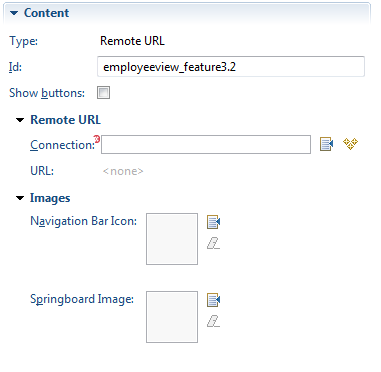381x372 pixels.
Task: Browse for a Navigation Bar Icon image
Action: click(x=213, y=222)
